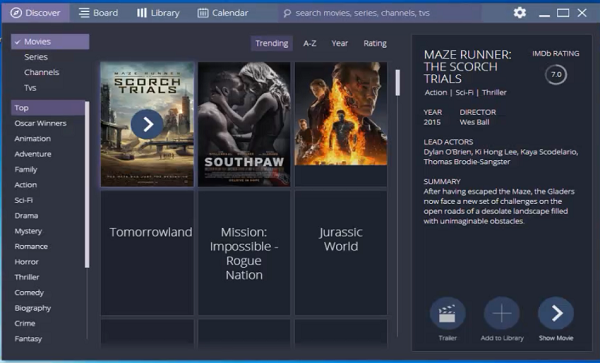Play Scorch Trials using the poster arrow
This screenshot has height=363, width=600.
coord(147,124)
